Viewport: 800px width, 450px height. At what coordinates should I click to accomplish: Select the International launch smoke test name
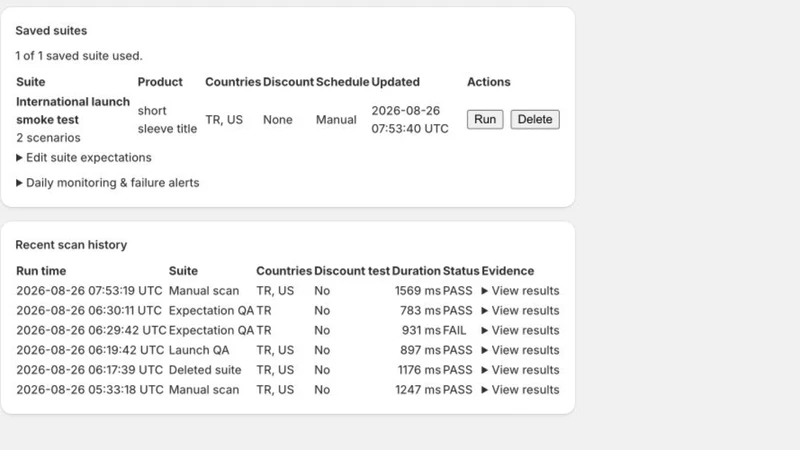tap(73, 111)
